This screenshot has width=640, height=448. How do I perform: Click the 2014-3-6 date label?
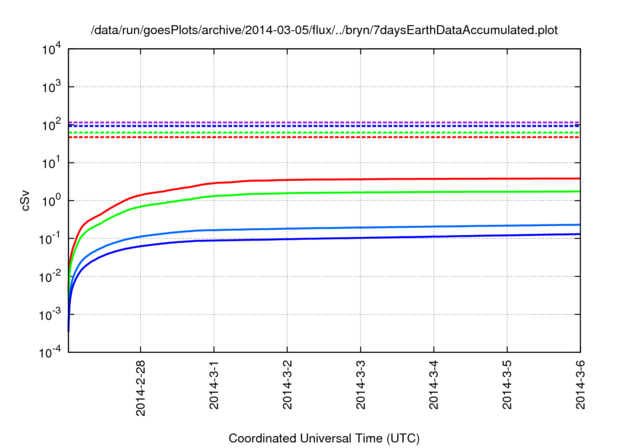click(x=580, y=385)
